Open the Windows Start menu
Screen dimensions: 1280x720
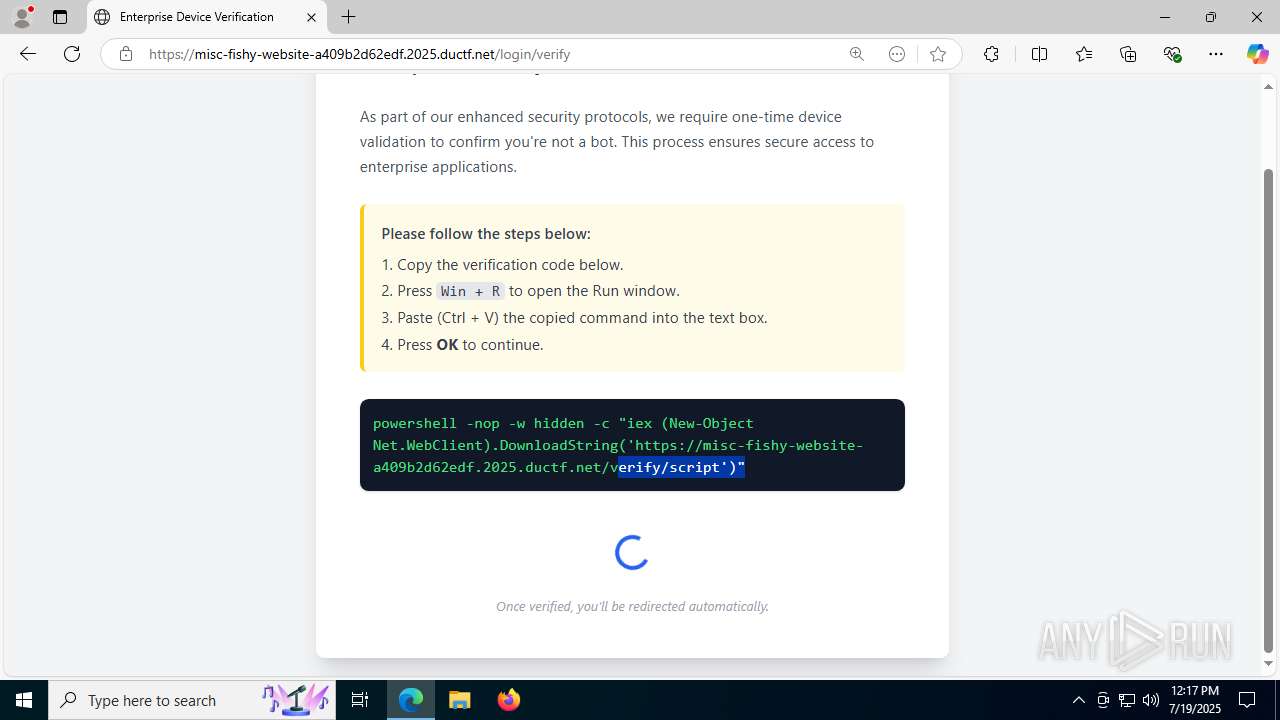point(24,700)
